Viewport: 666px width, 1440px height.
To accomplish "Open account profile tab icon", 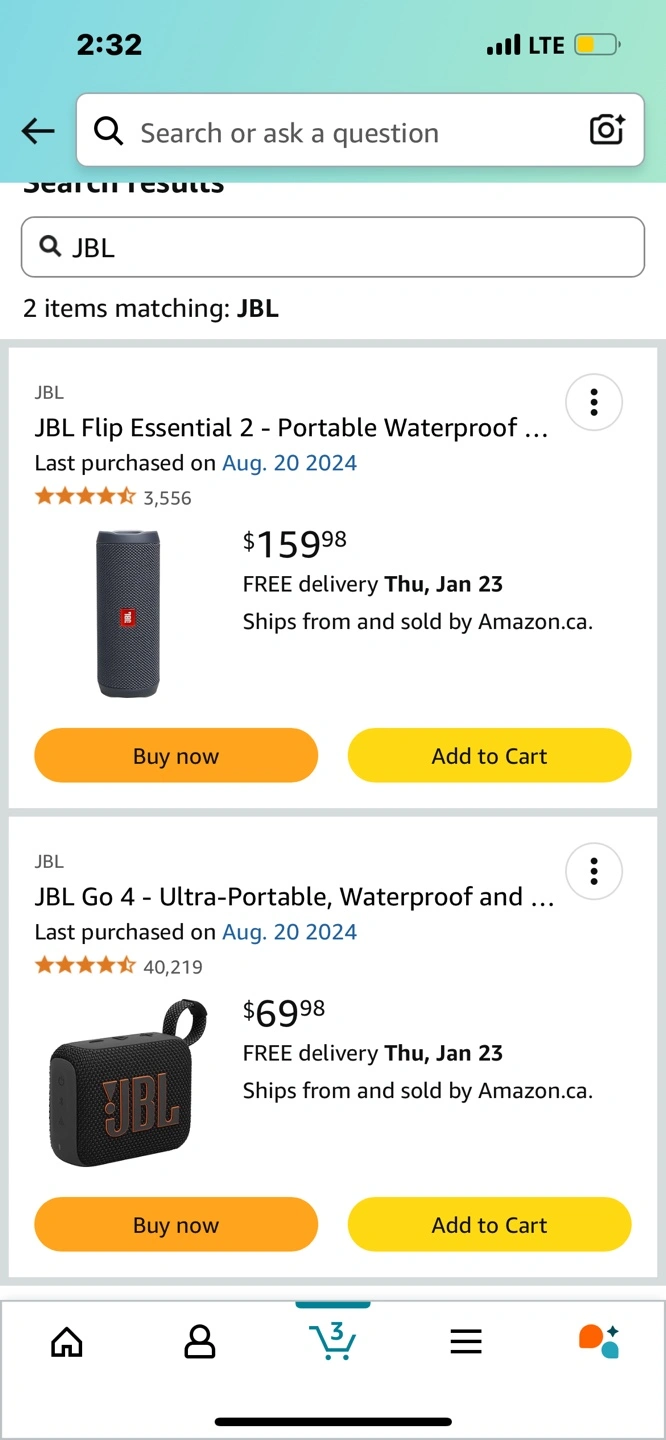I will (200, 1341).
